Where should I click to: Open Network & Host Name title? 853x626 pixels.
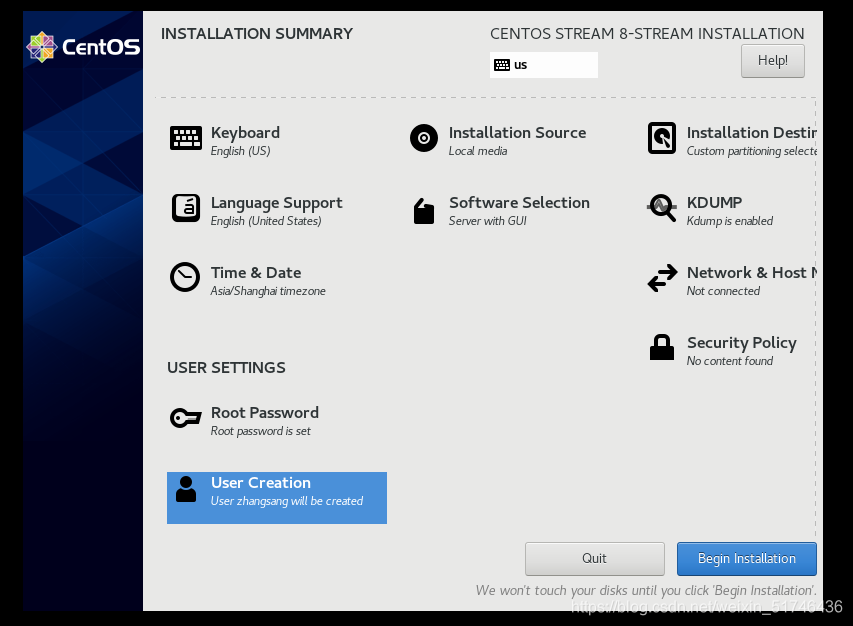coord(751,272)
